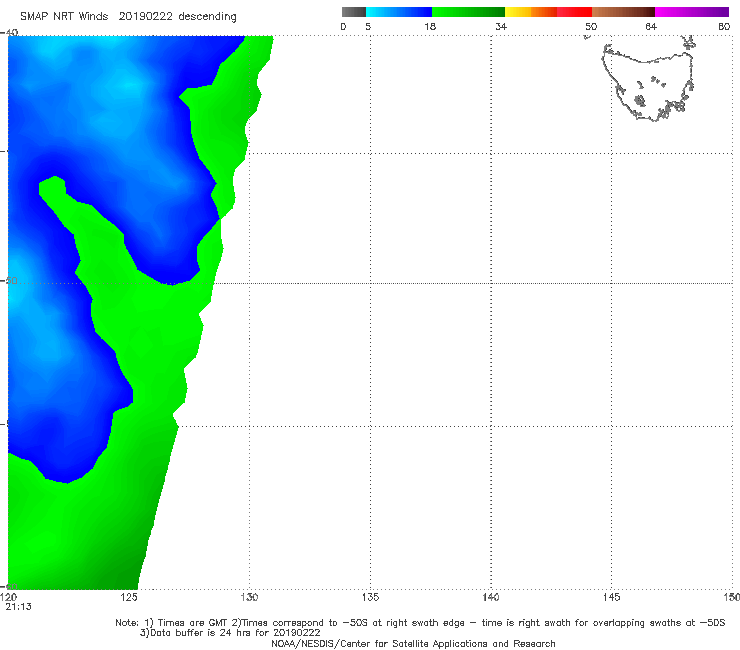Click the NOAA/NESDIS credit line

(413, 644)
